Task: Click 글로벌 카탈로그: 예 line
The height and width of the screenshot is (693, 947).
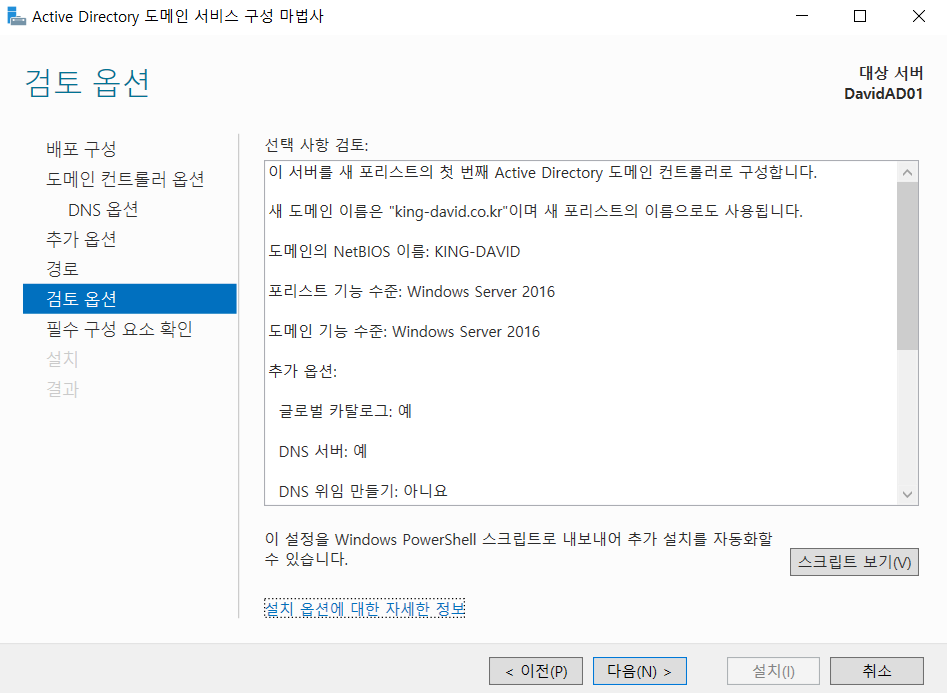Action: coord(345,411)
